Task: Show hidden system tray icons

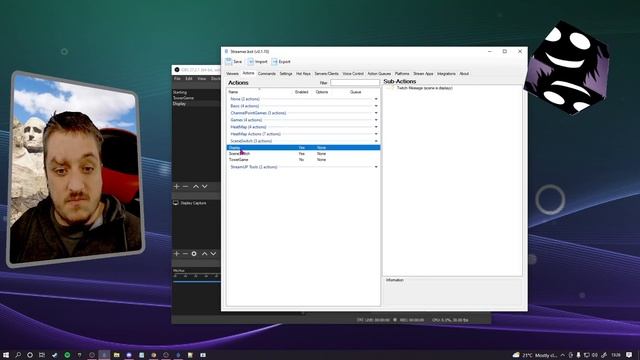Action: (563, 355)
